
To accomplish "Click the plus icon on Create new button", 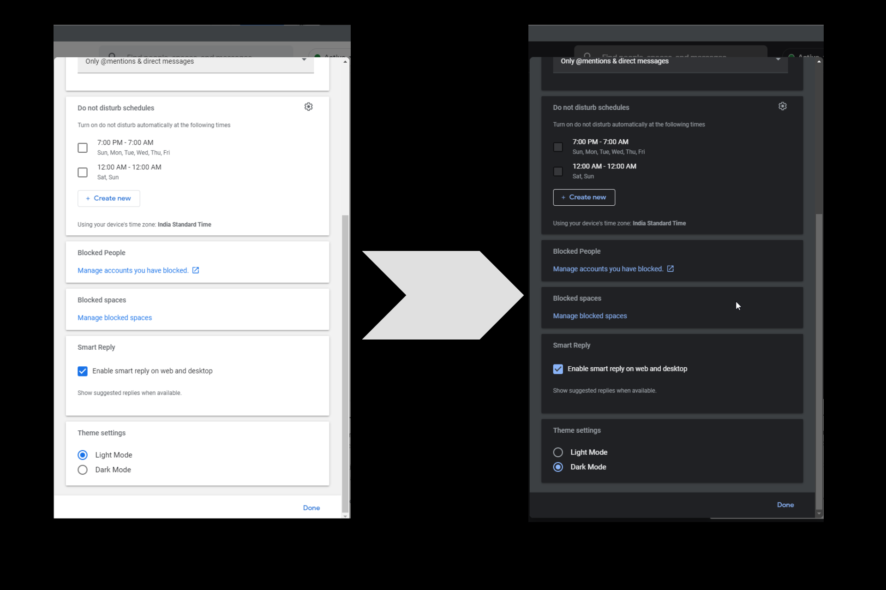I will (x=90, y=198).
